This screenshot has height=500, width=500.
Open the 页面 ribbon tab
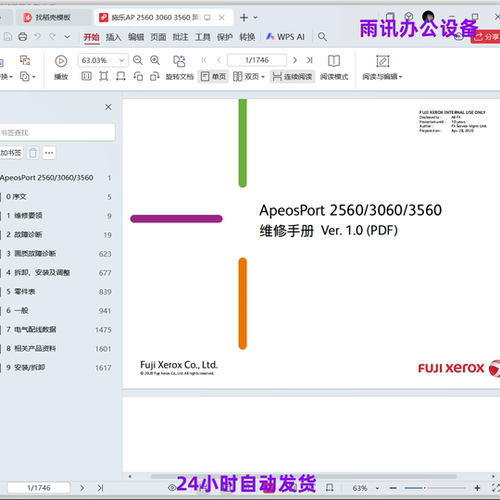point(158,37)
